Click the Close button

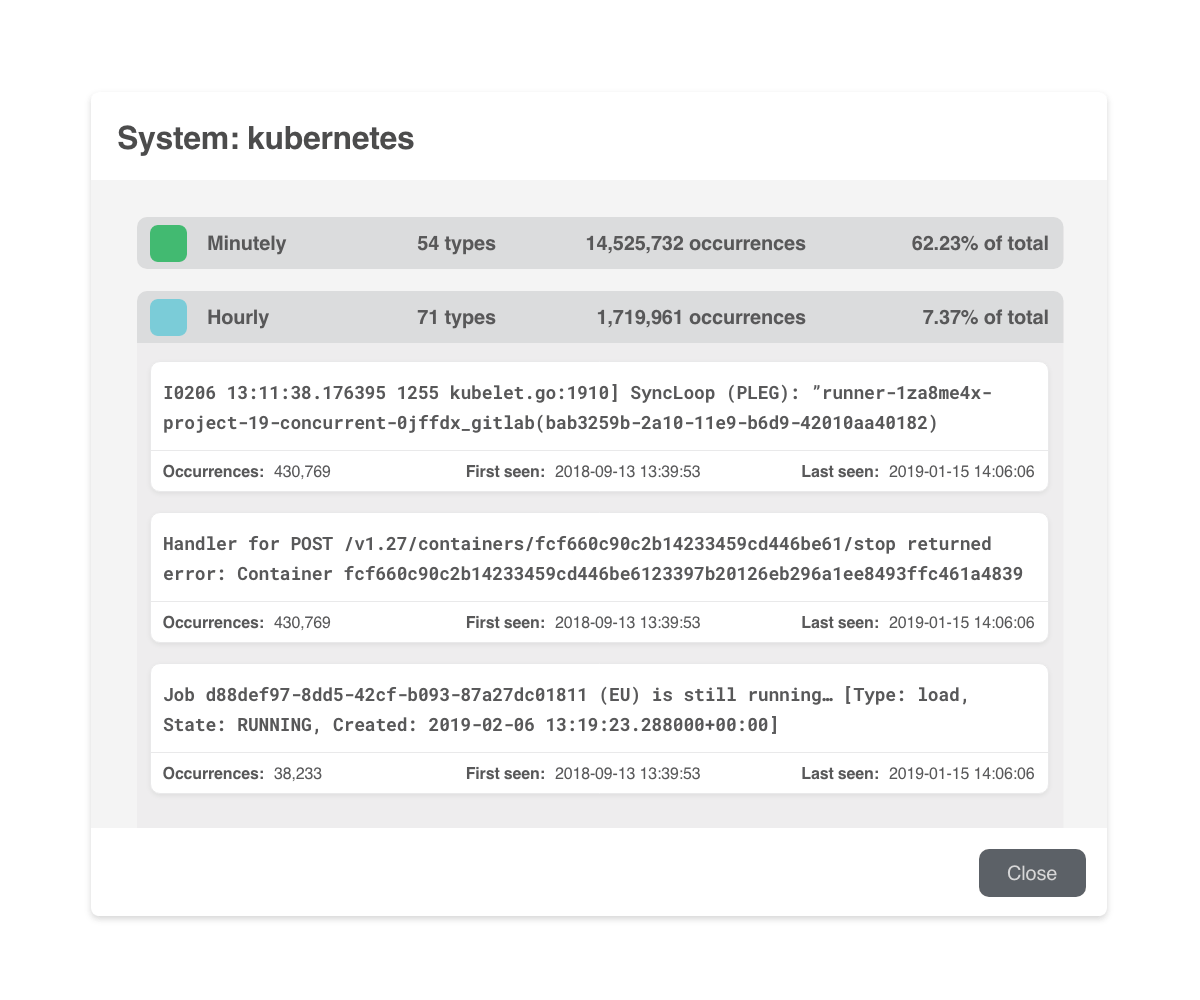point(1032,873)
